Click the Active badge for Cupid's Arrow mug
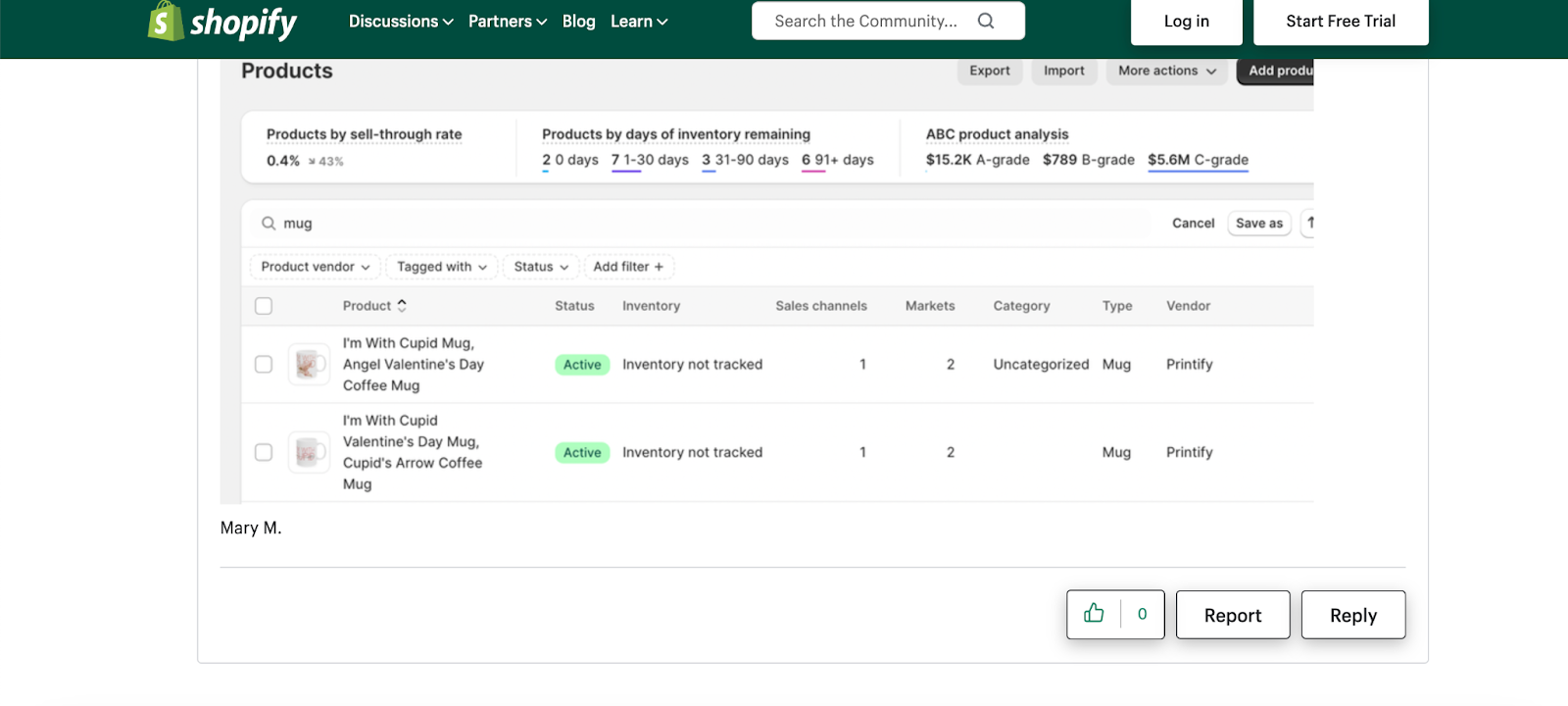The height and width of the screenshot is (706, 1568). (582, 453)
